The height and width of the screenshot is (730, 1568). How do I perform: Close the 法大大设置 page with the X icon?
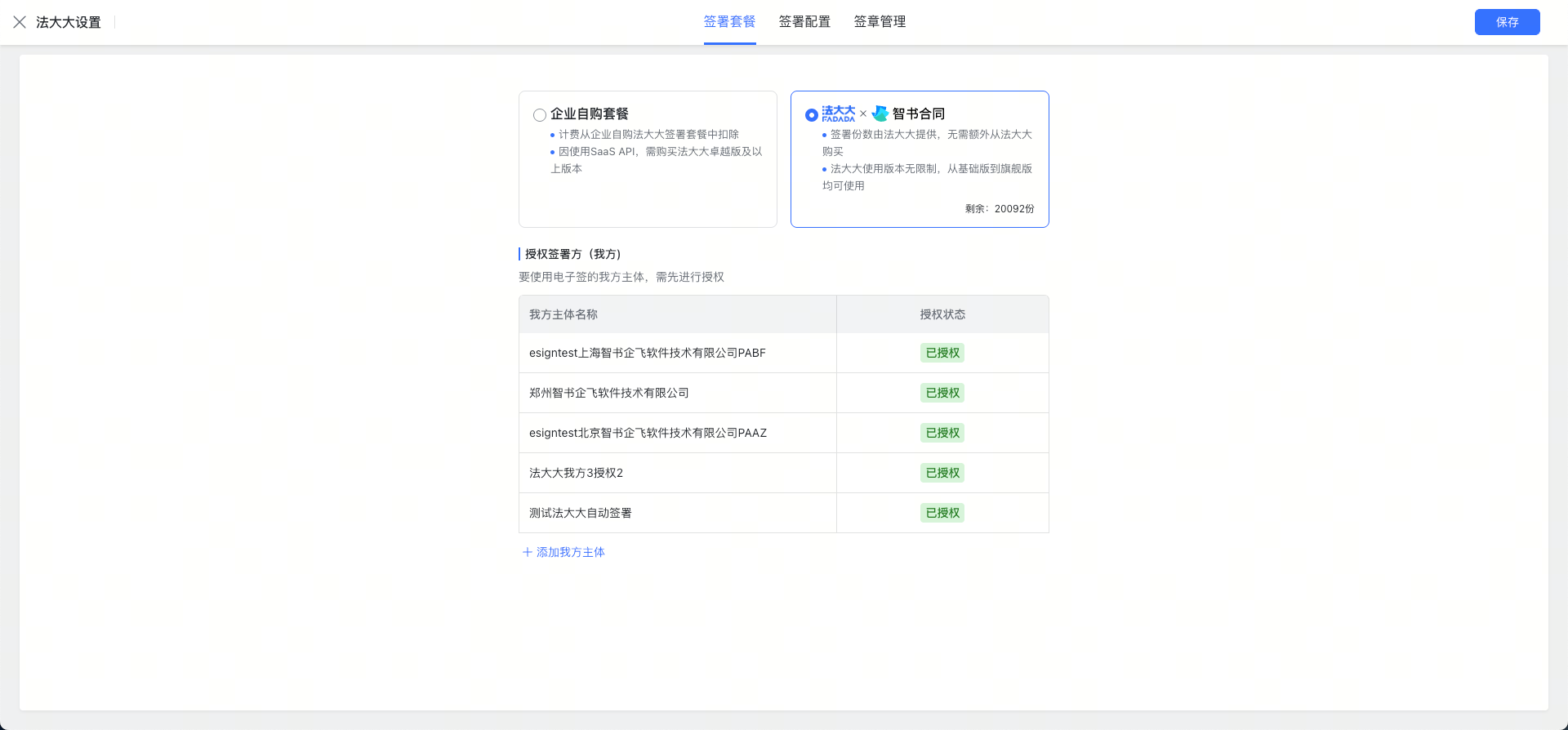pyautogui.click(x=20, y=22)
